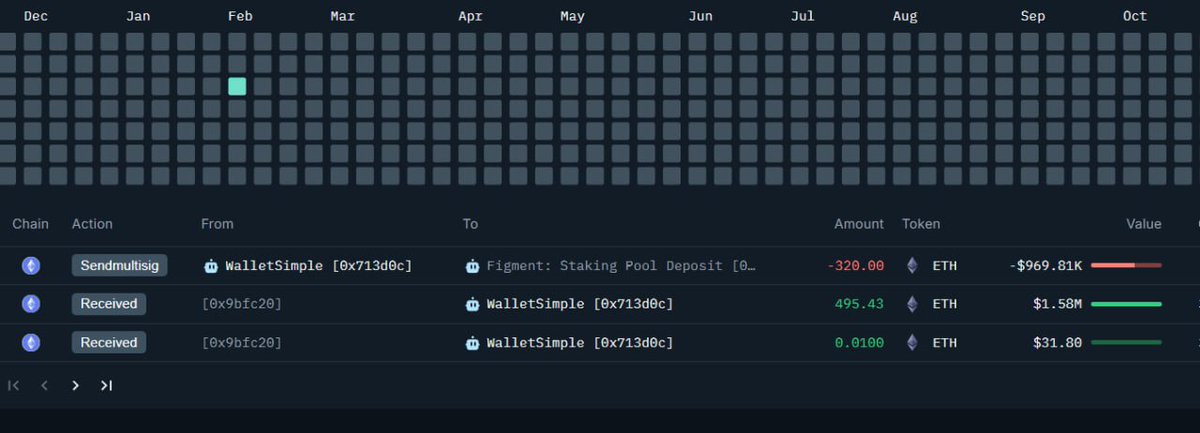Viewport: 1200px width, 433px height.
Task: Sort by Amount column header
Action: coord(859,224)
